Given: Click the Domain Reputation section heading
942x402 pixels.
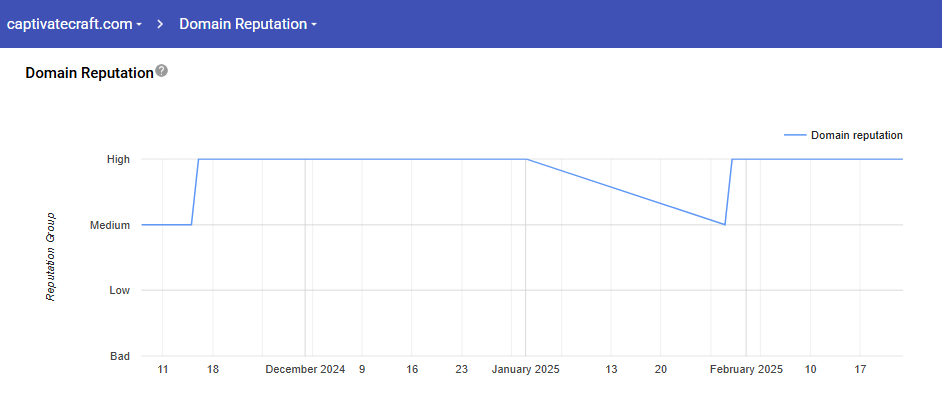Looking at the screenshot, I should (x=89, y=73).
